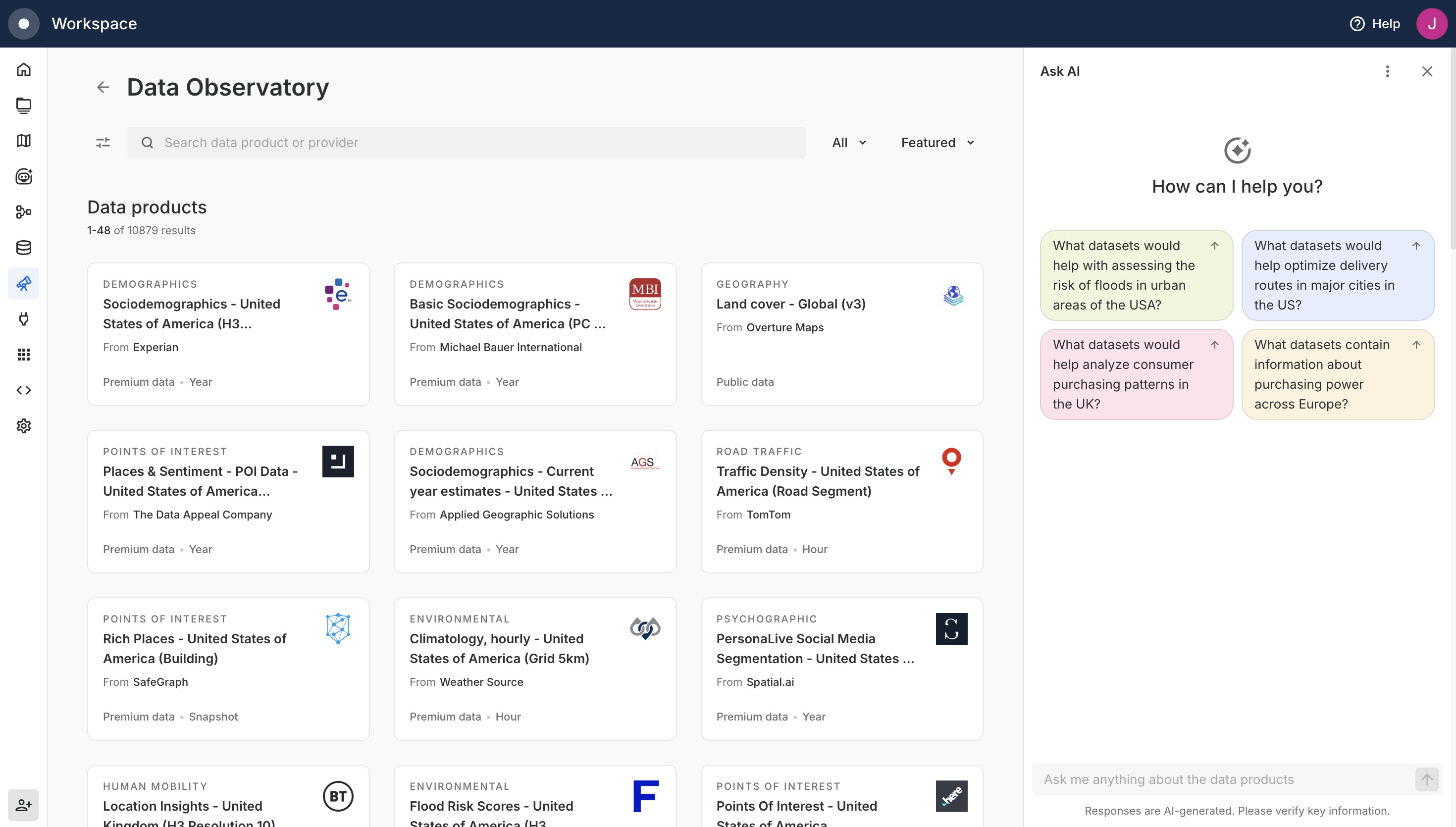The image size is (1456, 827).
Task: Open the Connections plug icon
Action: (23, 318)
